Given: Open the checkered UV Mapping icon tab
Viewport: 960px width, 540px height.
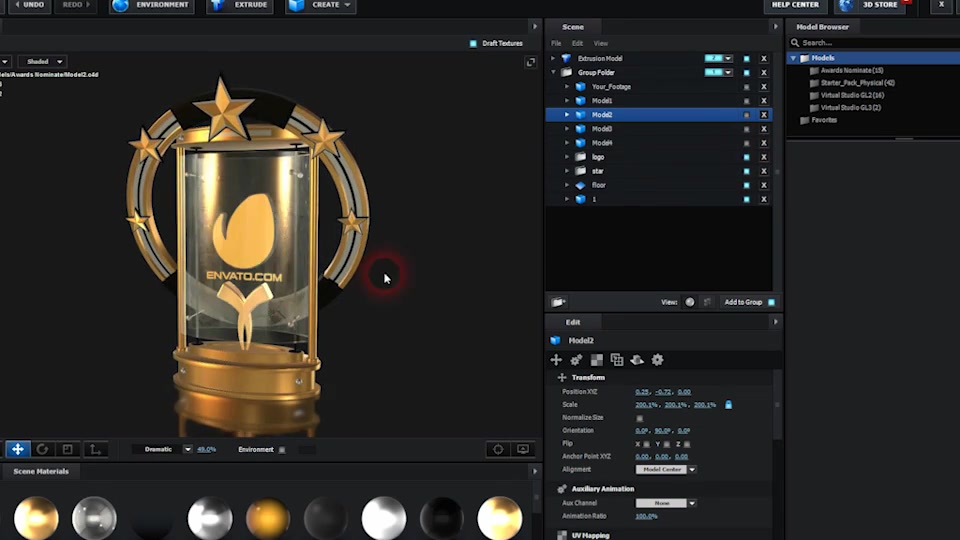Looking at the screenshot, I should [596, 360].
